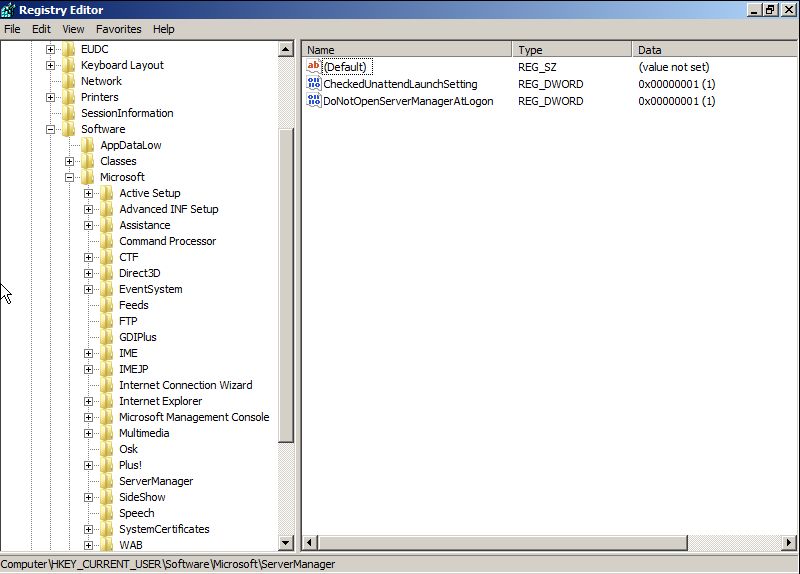
Task: Expand the EUDC key
Action: pyautogui.click(x=50, y=49)
